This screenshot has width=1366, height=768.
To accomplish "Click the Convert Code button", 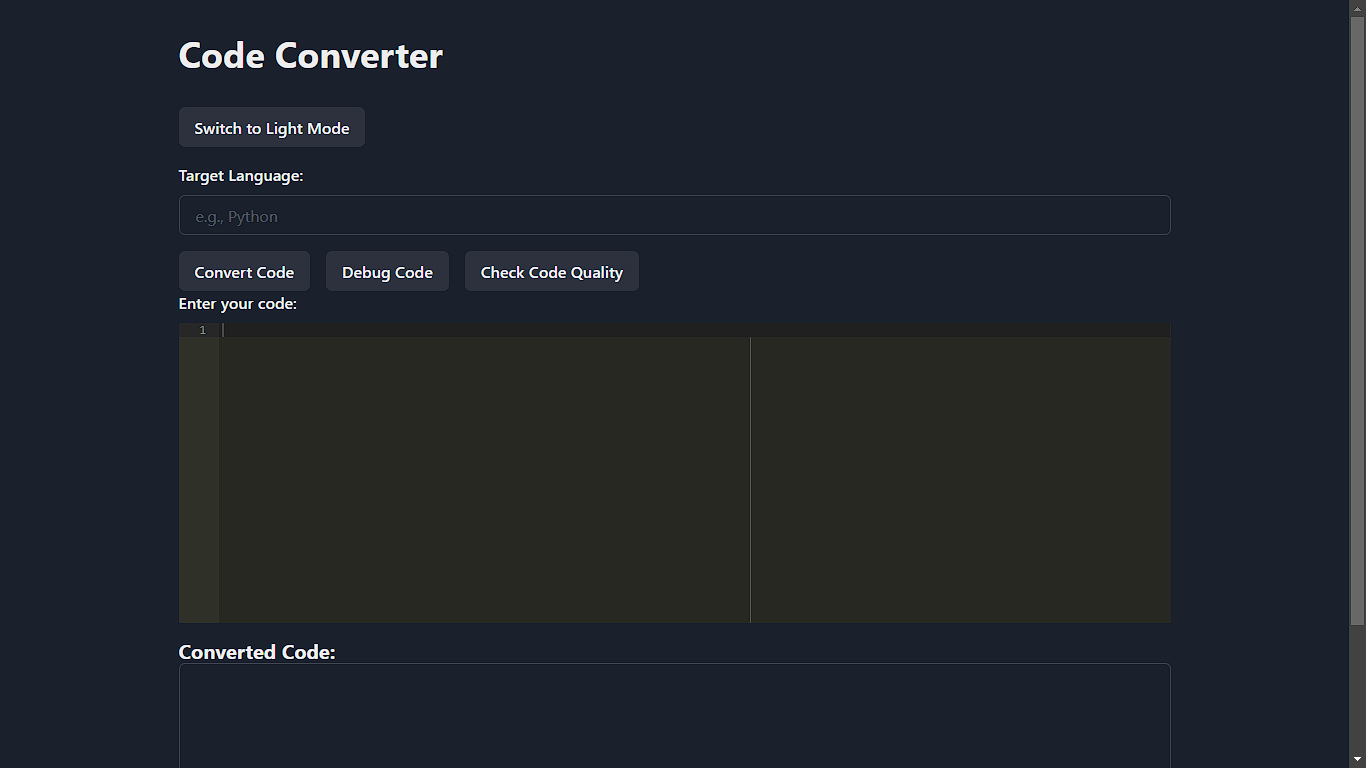I will click(244, 272).
